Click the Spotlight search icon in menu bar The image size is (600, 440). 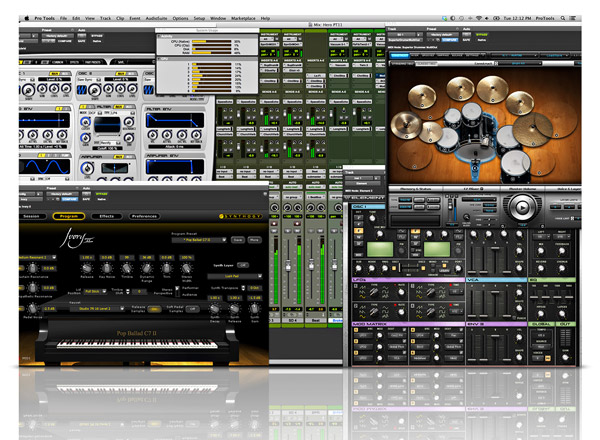point(563,18)
